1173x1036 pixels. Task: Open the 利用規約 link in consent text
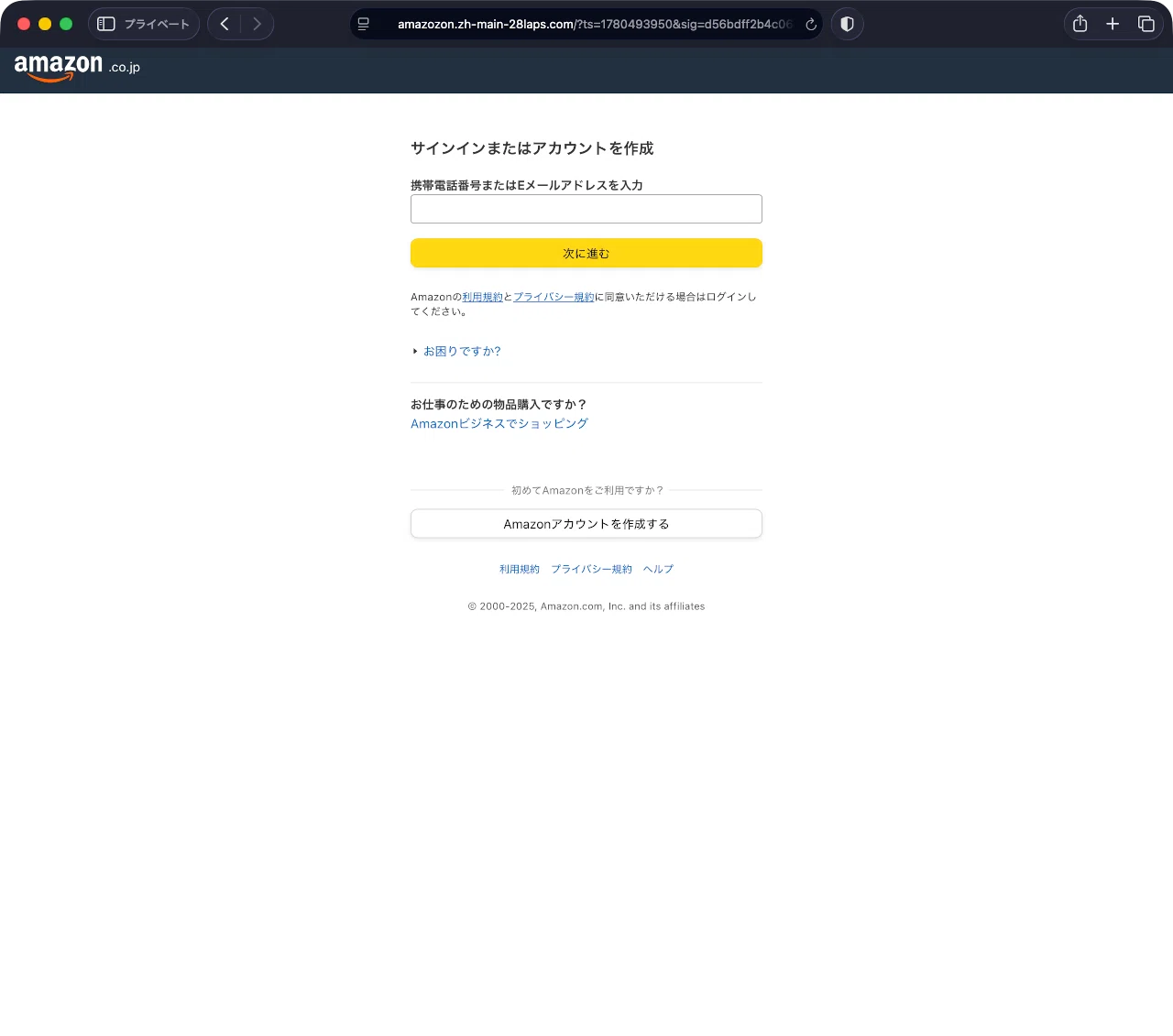pos(482,297)
